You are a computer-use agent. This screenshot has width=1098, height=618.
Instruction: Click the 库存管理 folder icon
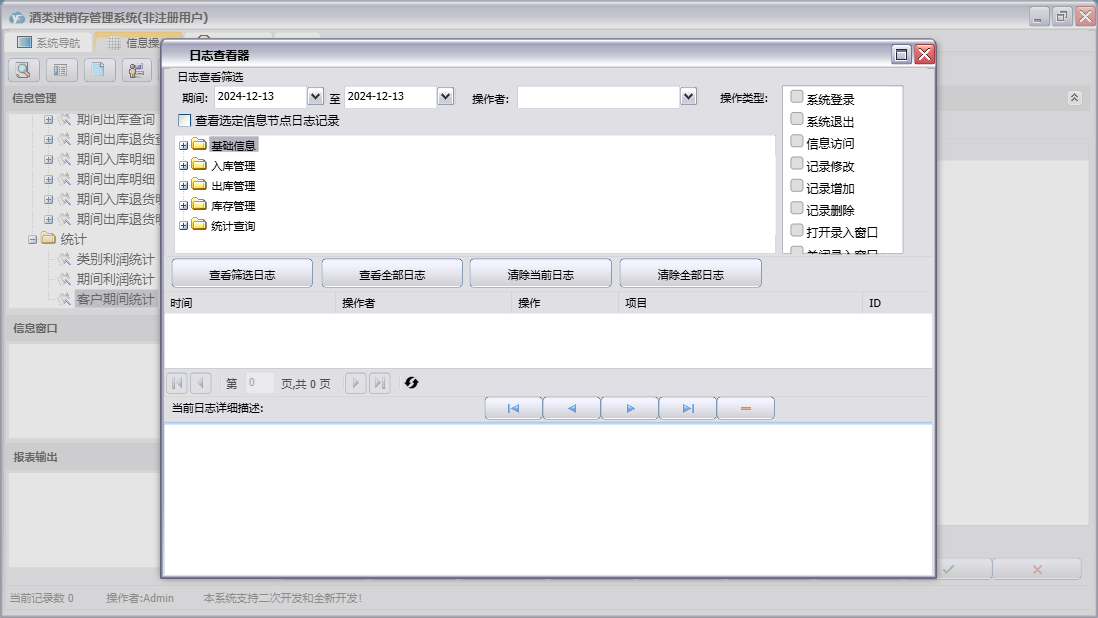pos(199,204)
